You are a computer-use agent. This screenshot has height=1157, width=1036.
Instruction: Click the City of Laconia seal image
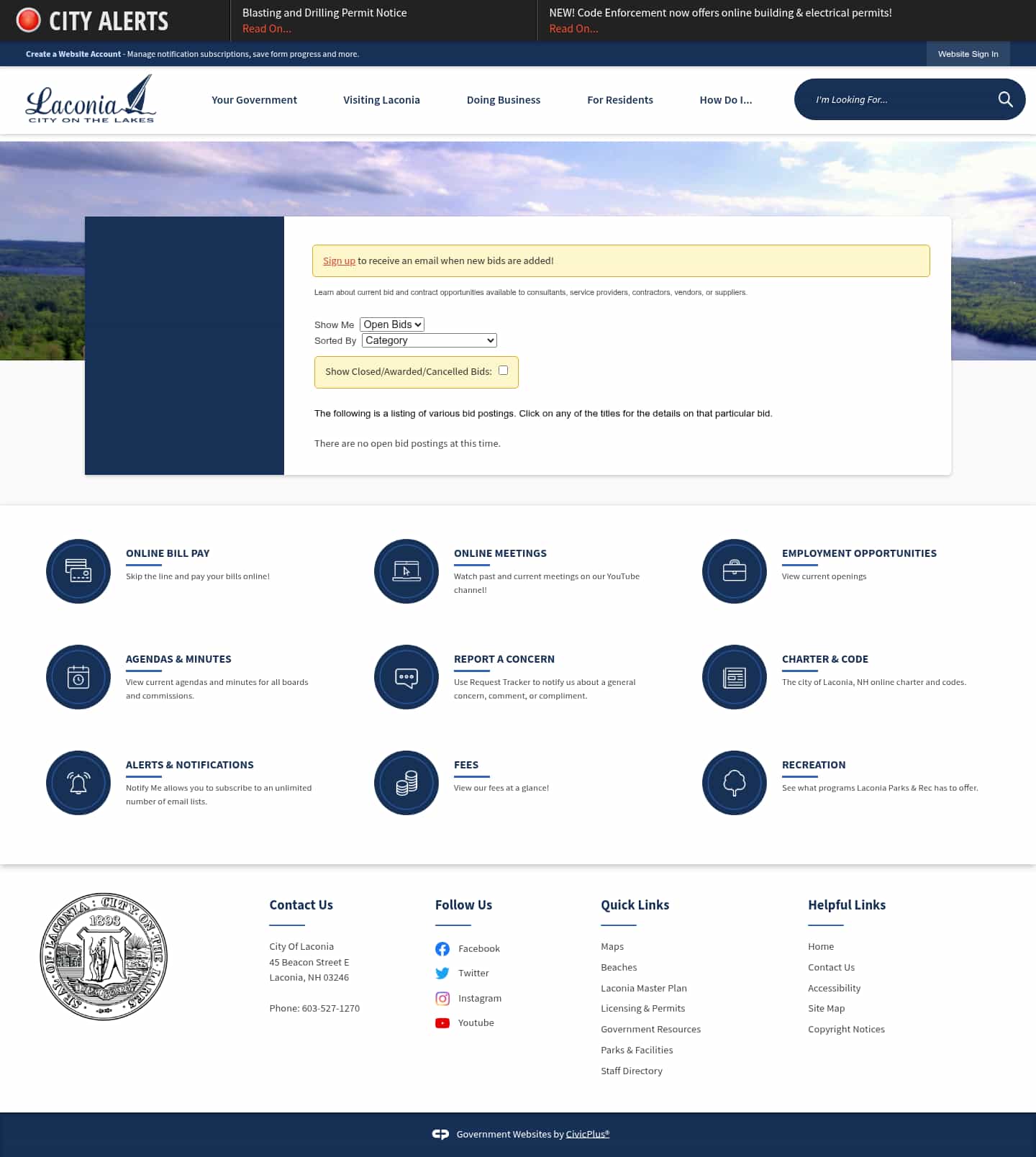(x=104, y=957)
